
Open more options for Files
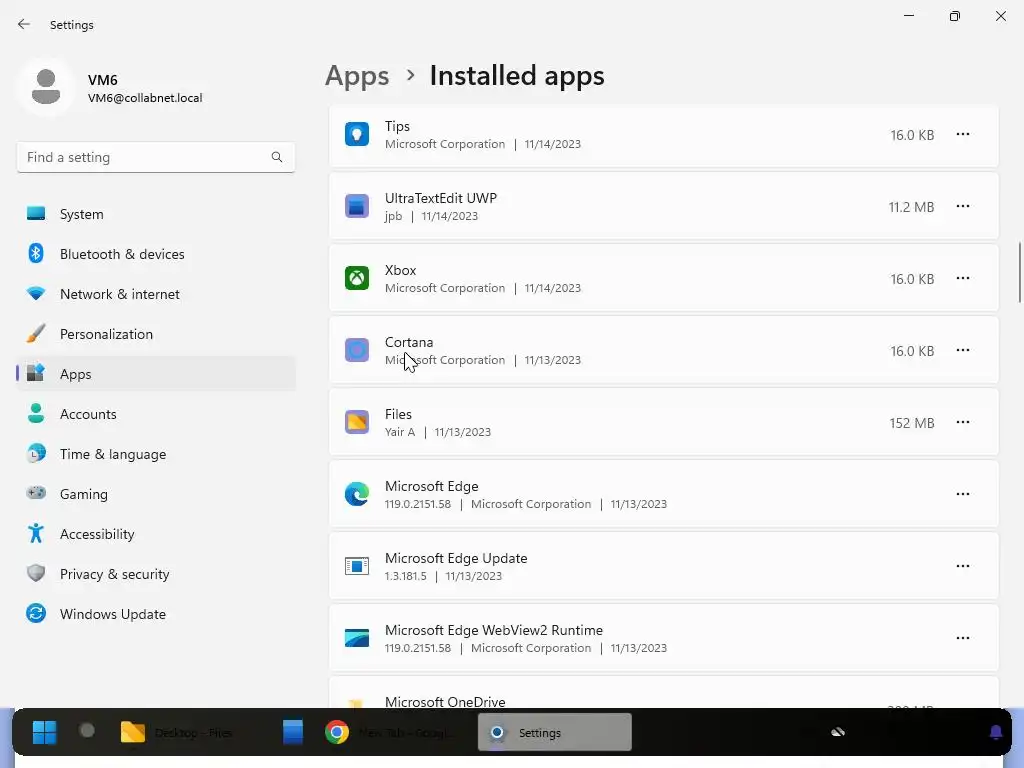pos(963,422)
